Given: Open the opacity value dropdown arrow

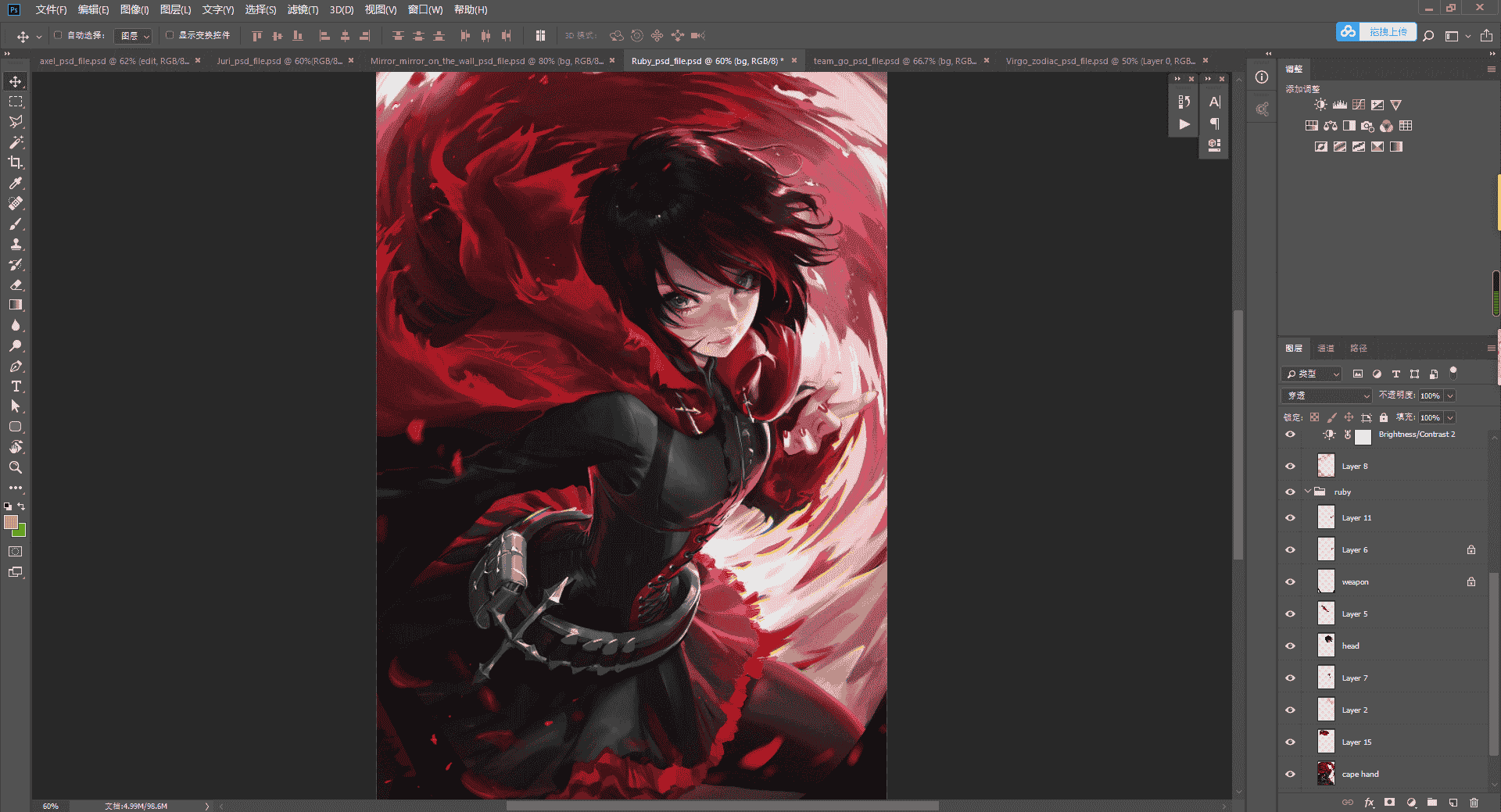Looking at the screenshot, I should 1450,395.
